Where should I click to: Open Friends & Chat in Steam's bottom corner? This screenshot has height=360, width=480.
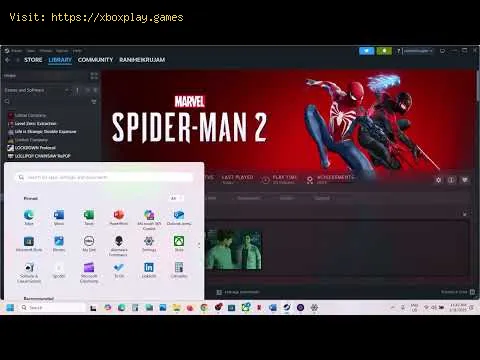point(458,292)
